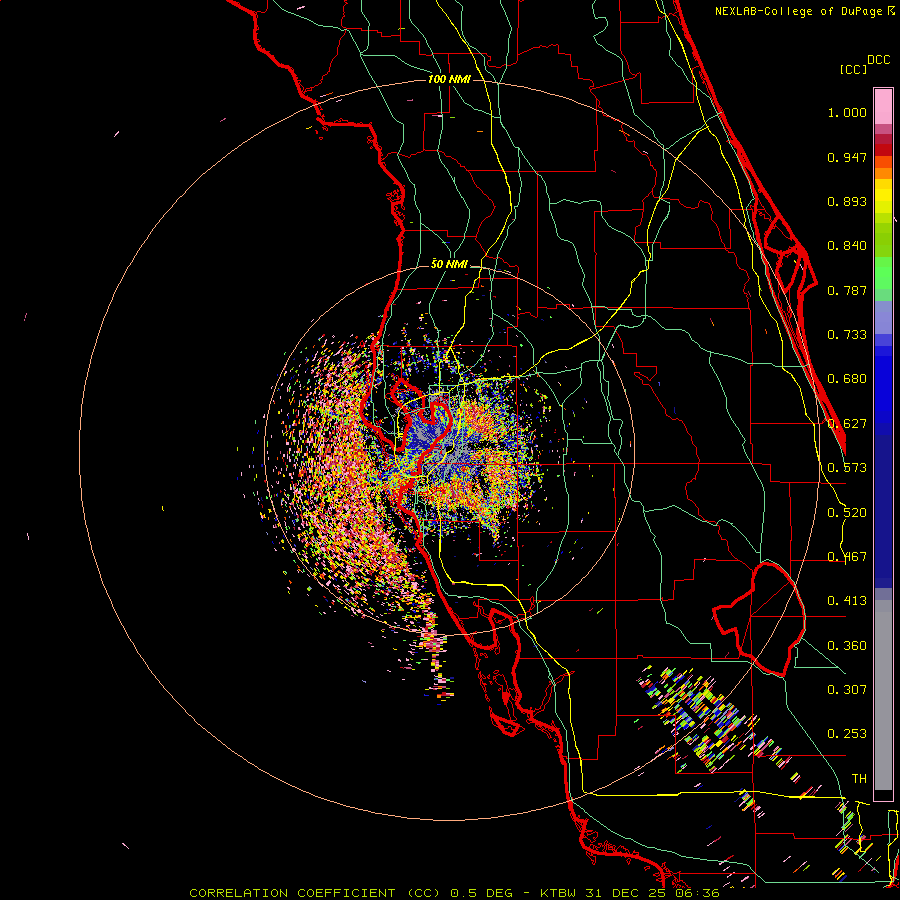Image resolution: width=900 pixels, height=900 pixels.
Task: Click the 100 NMI range ring label
Action: click(449, 79)
